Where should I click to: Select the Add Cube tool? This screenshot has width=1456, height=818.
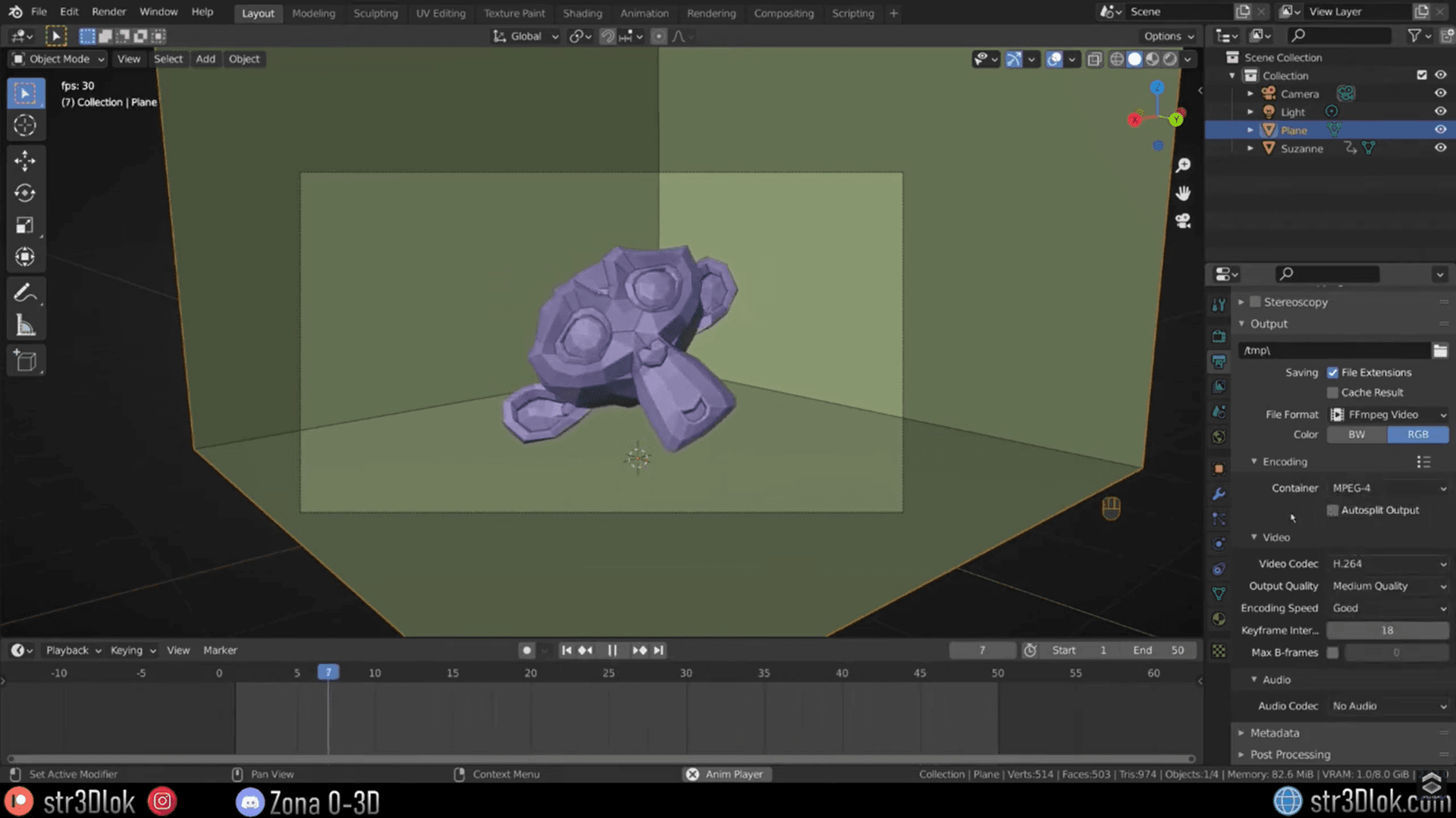[25, 361]
